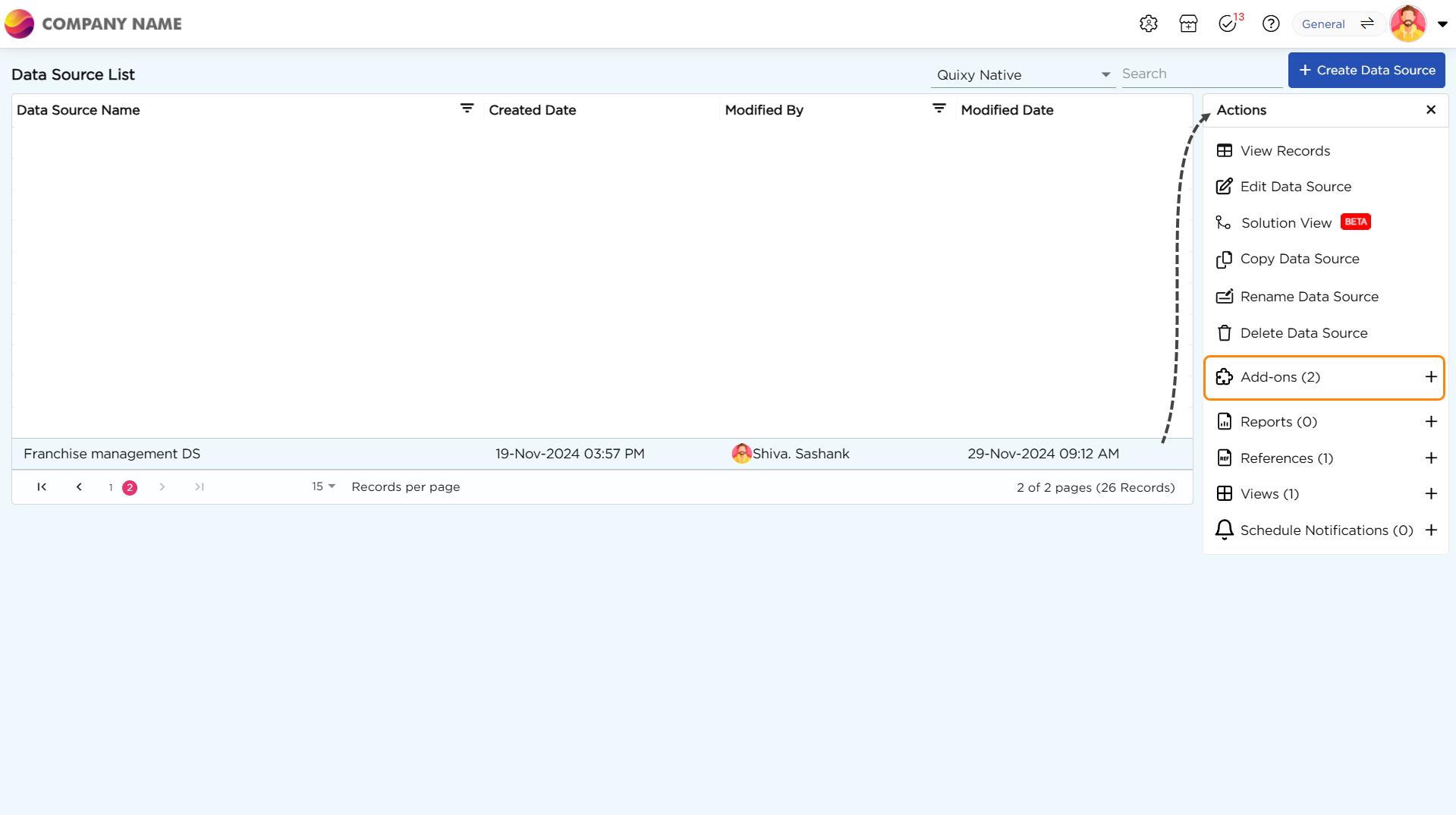
Task: Expand the Add-ons (2) section
Action: pos(1430,377)
